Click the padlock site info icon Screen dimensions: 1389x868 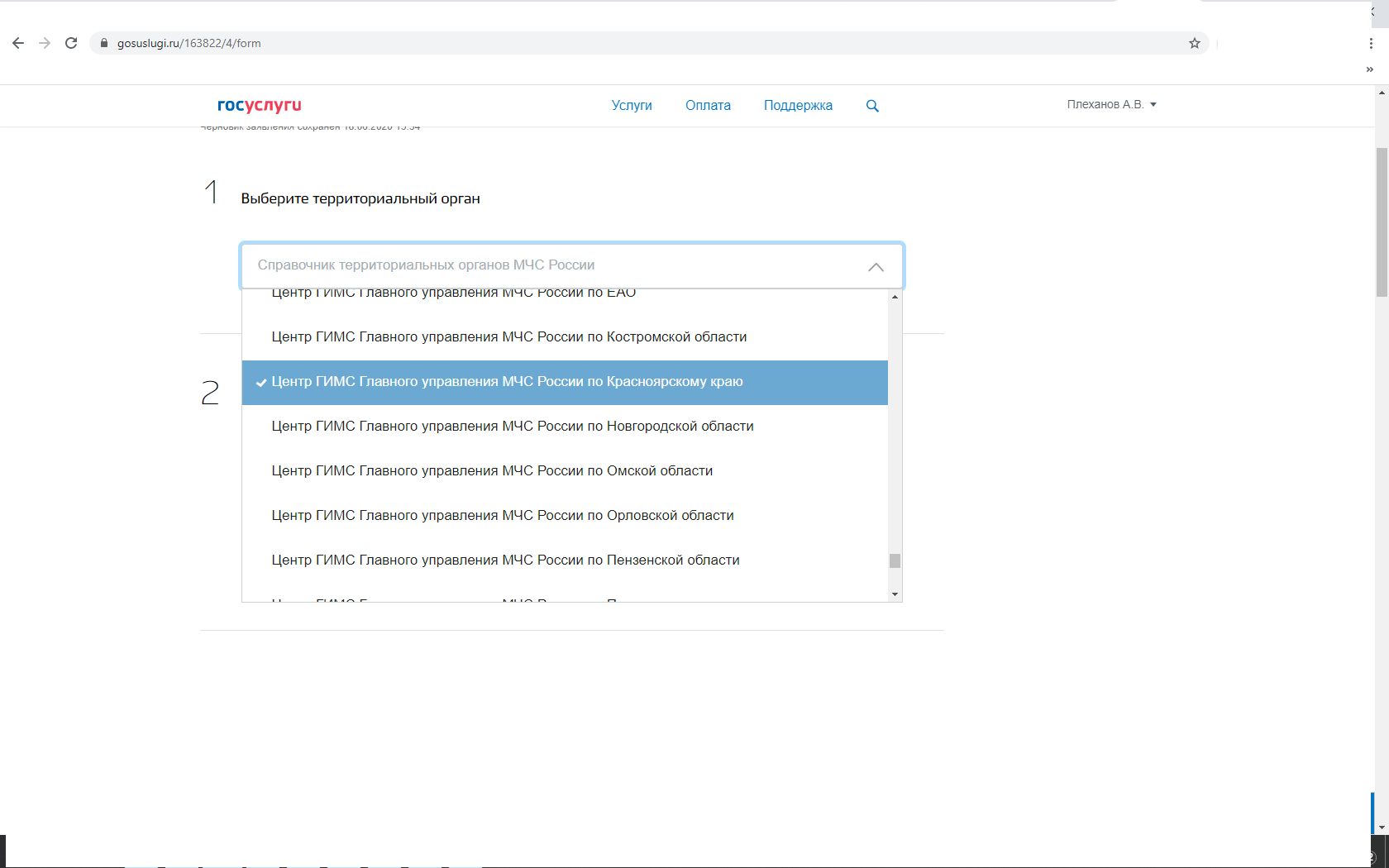[104, 43]
